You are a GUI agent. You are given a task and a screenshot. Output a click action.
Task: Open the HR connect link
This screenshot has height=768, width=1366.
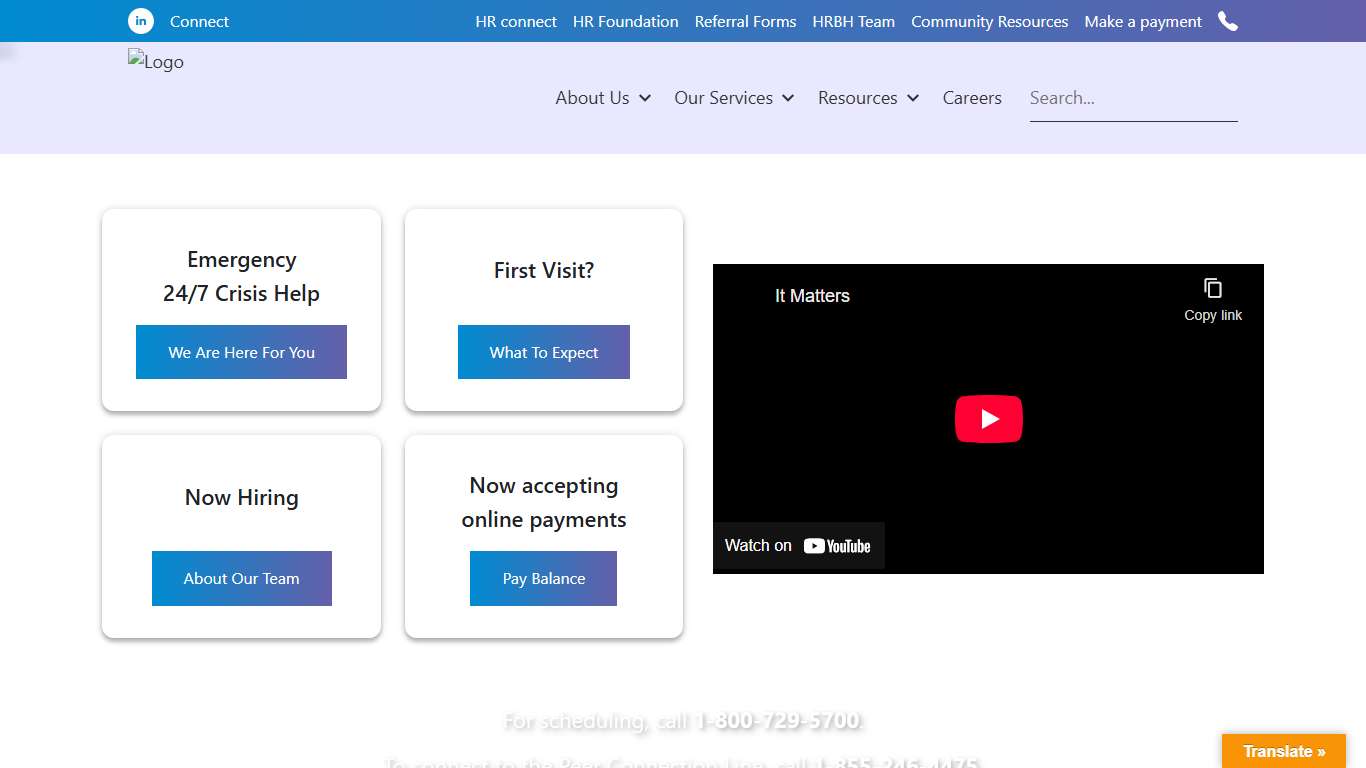pos(516,21)
